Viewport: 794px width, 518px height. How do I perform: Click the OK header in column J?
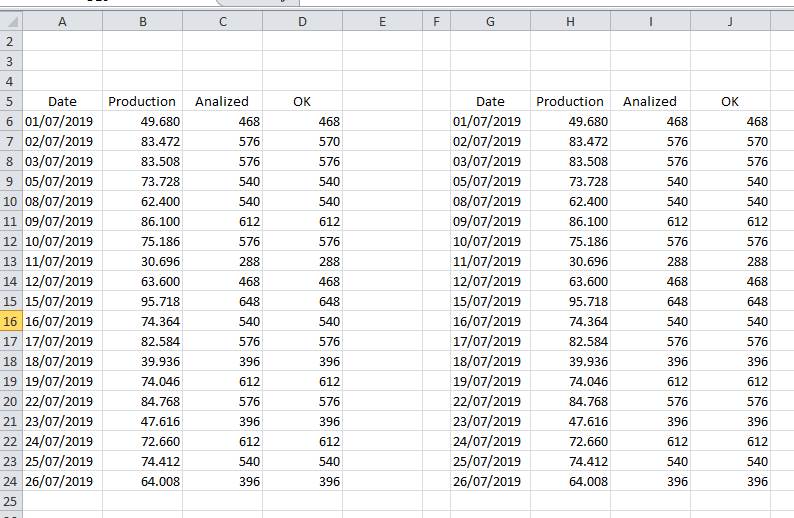pos(730,101)
